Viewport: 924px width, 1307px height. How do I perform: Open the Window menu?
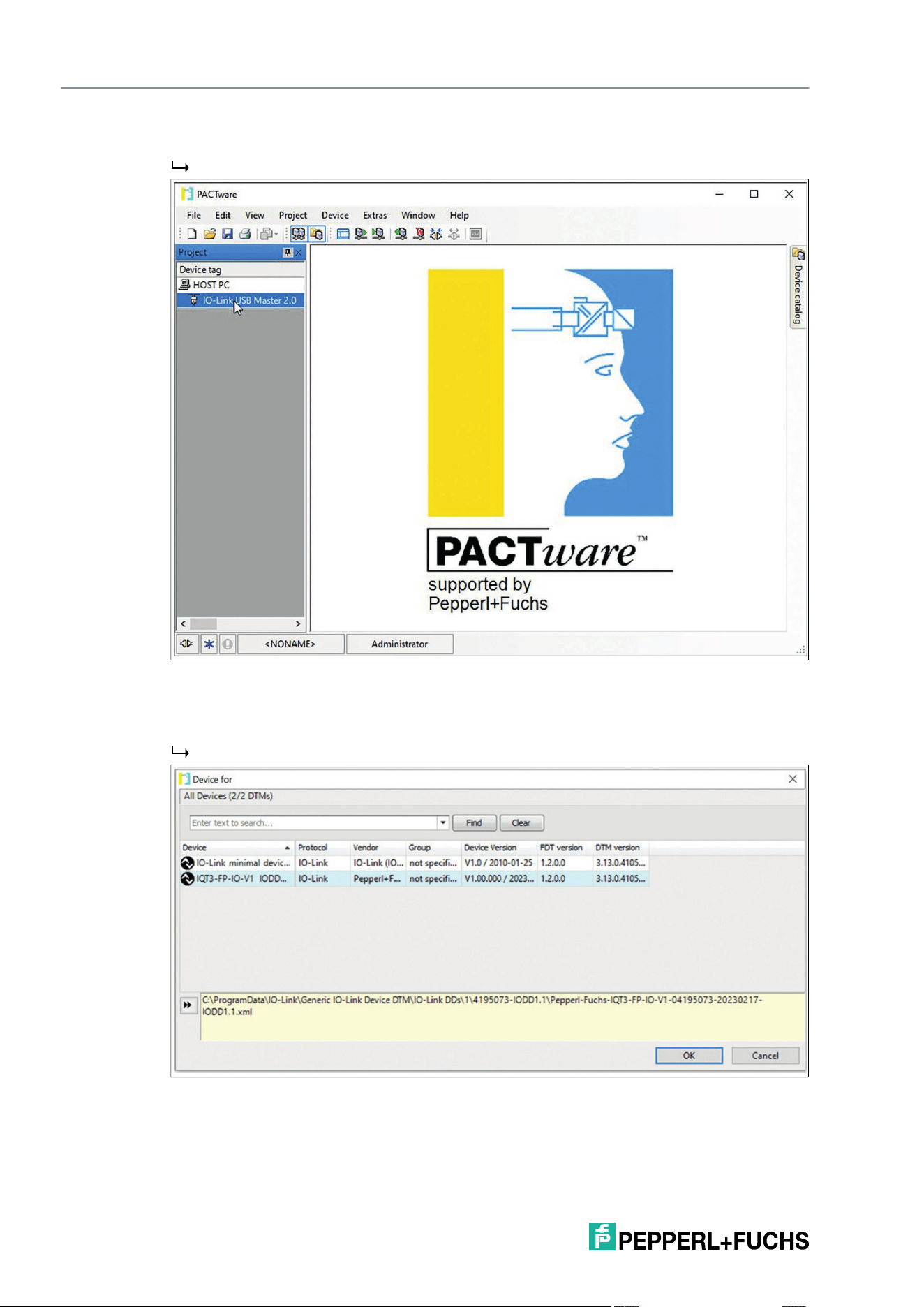click(x=418, y=215)
